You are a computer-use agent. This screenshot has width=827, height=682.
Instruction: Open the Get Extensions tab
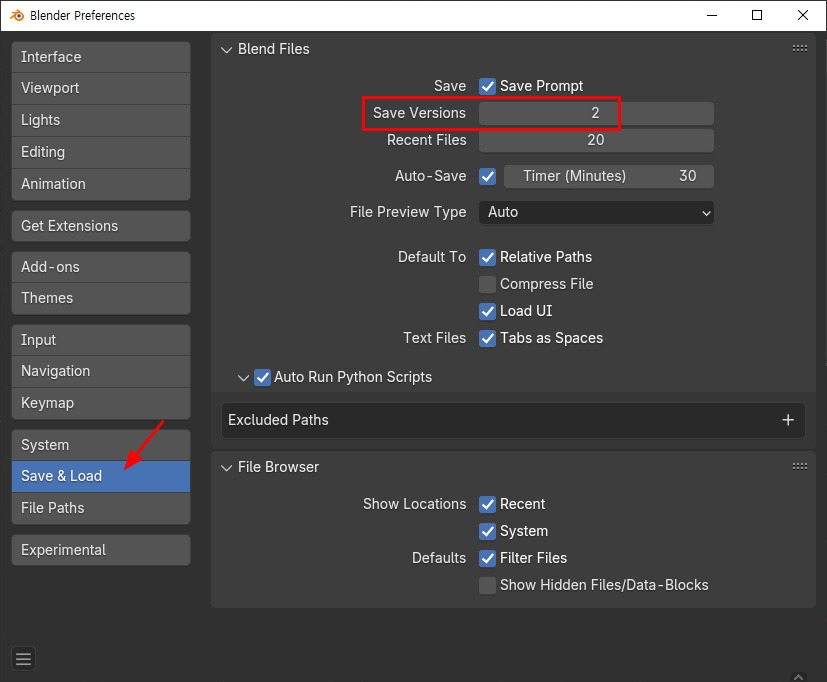point(101,226)
